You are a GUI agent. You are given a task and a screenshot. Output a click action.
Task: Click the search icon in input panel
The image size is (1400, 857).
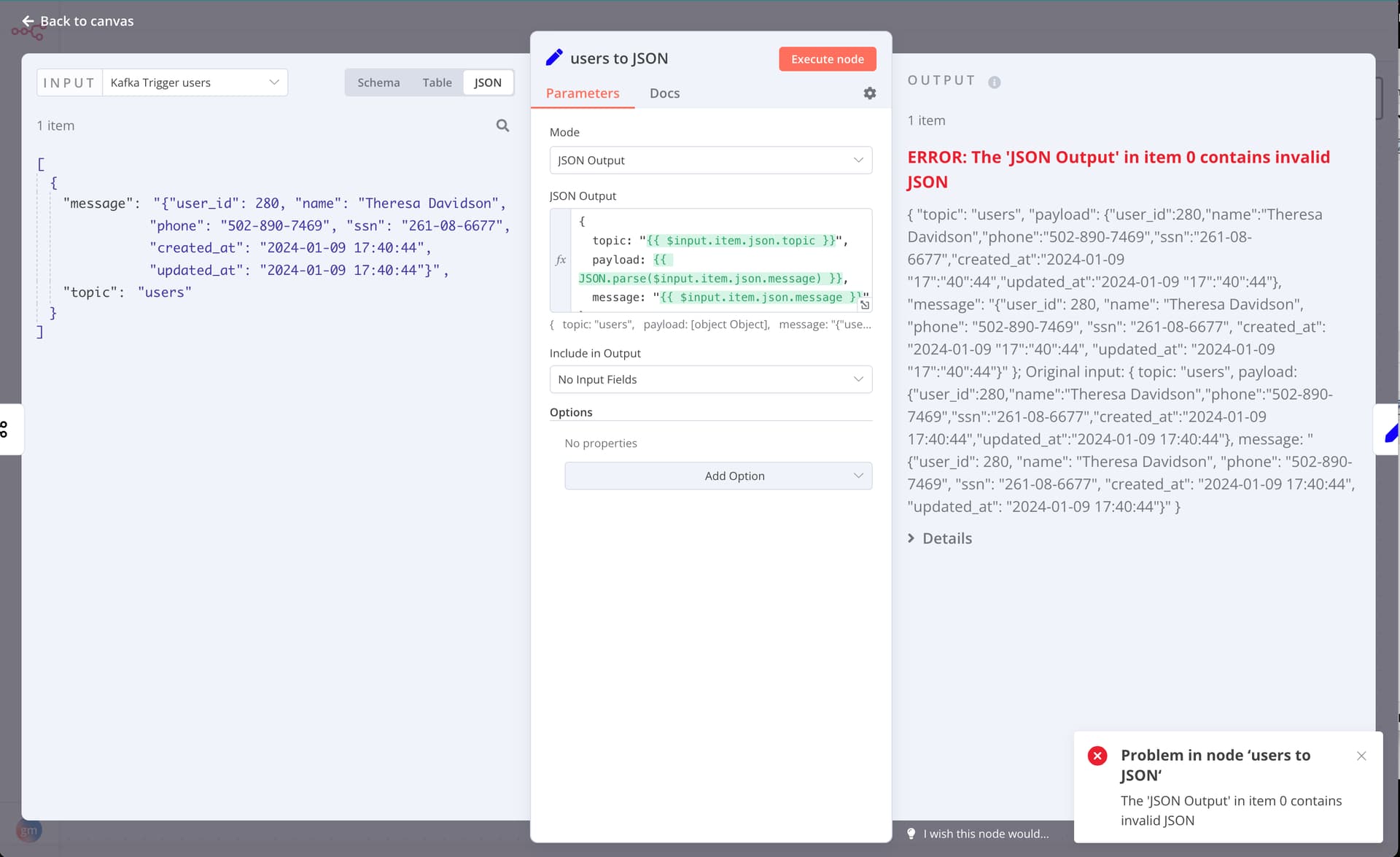[502, 125]
